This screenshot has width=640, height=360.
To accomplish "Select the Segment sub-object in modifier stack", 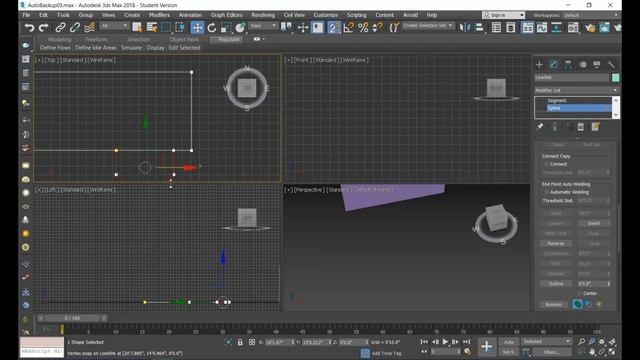I will 557,100.
